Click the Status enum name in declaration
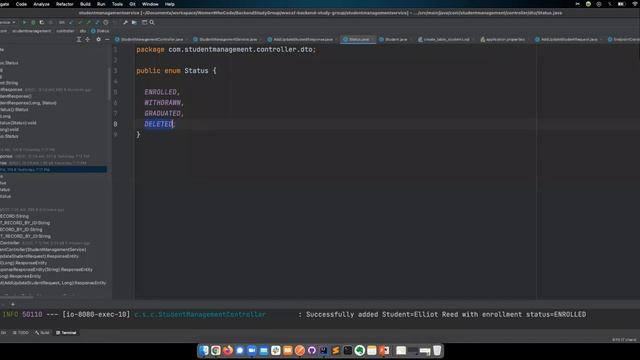640x360 pixels. pos(196,71)
